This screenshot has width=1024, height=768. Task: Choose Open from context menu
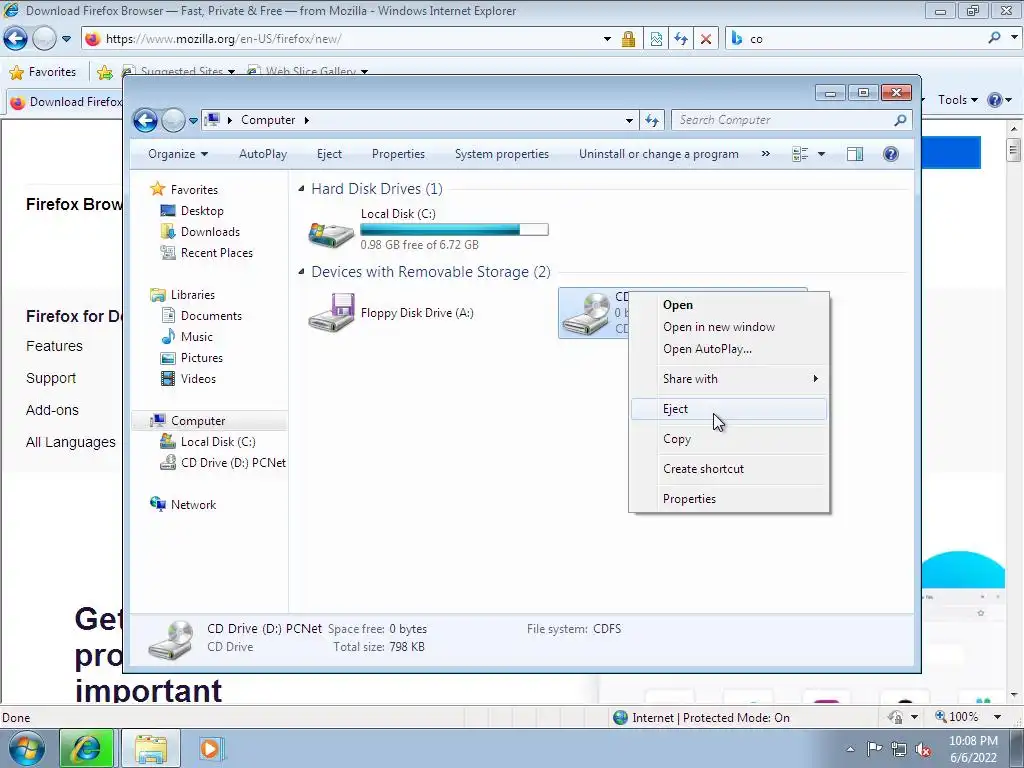coord(729,305)
